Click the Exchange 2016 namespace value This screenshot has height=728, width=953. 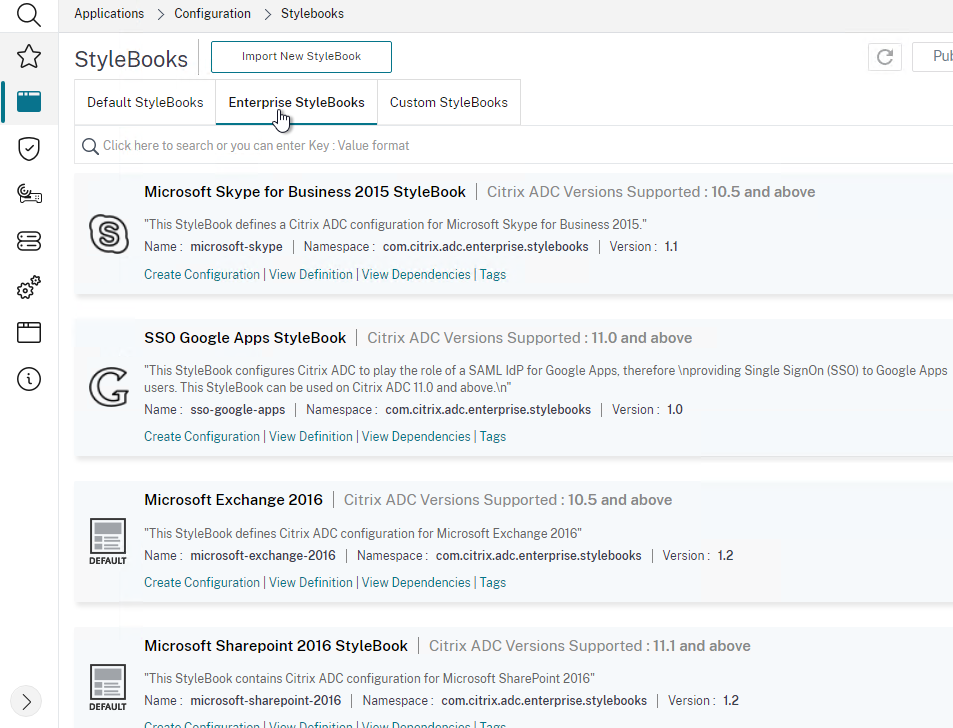point(538,555)
